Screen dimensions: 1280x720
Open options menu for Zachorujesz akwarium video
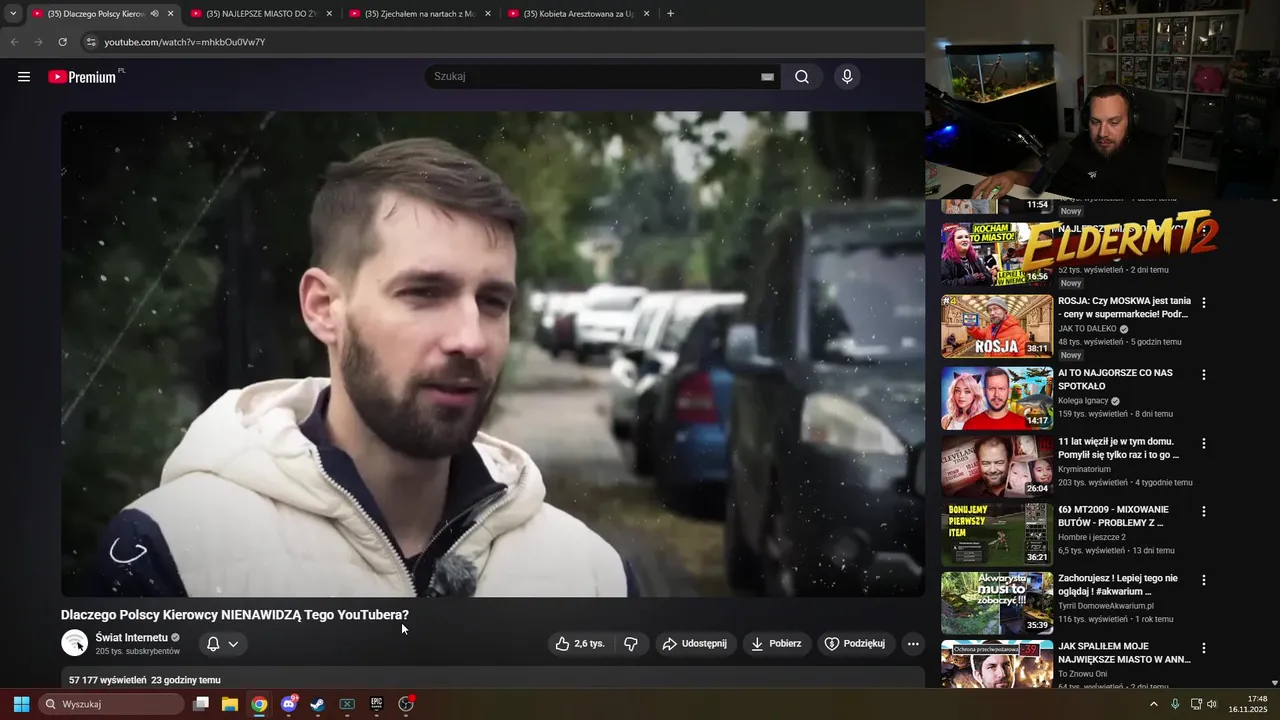pos(1204,580)
